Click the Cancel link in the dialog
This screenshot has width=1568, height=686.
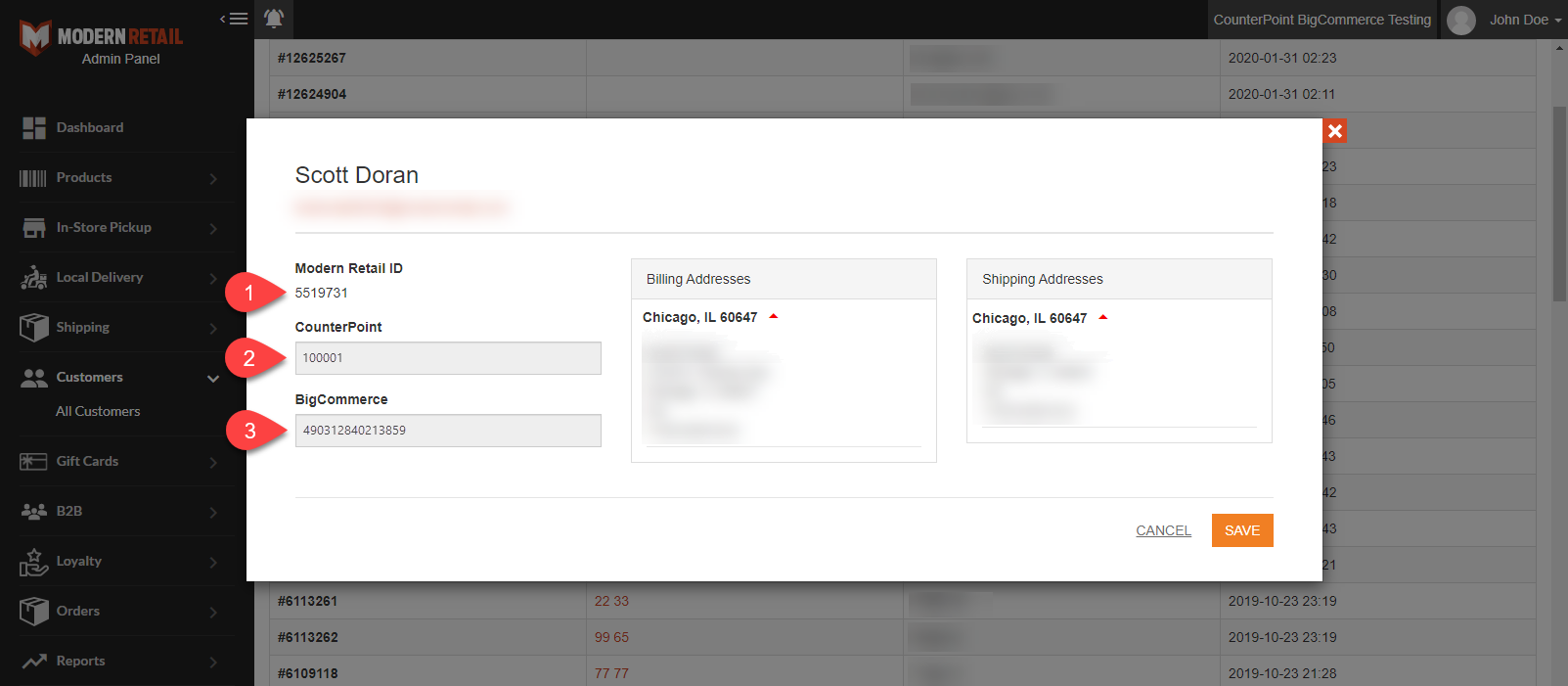pyautogui.click(x=1163, y=530)
